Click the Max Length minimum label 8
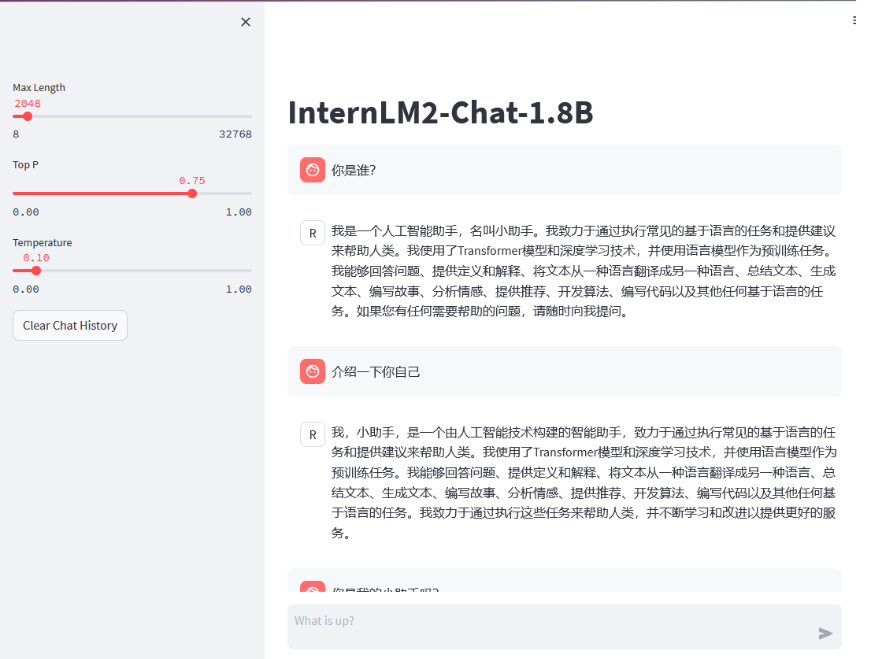 pyautogui.click(x=16, y=134)
